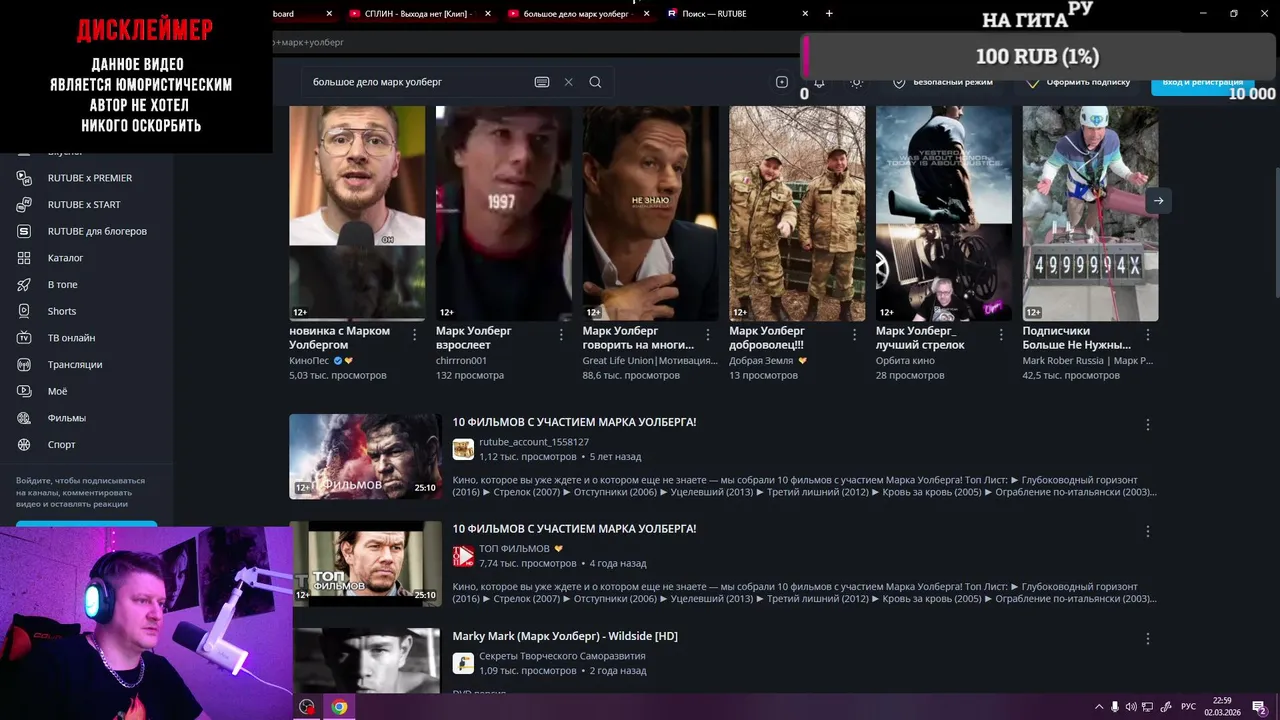
Task: Open options for 'Марк Уолберг доброволец!!!' short
Action: (x=855, y=335)
